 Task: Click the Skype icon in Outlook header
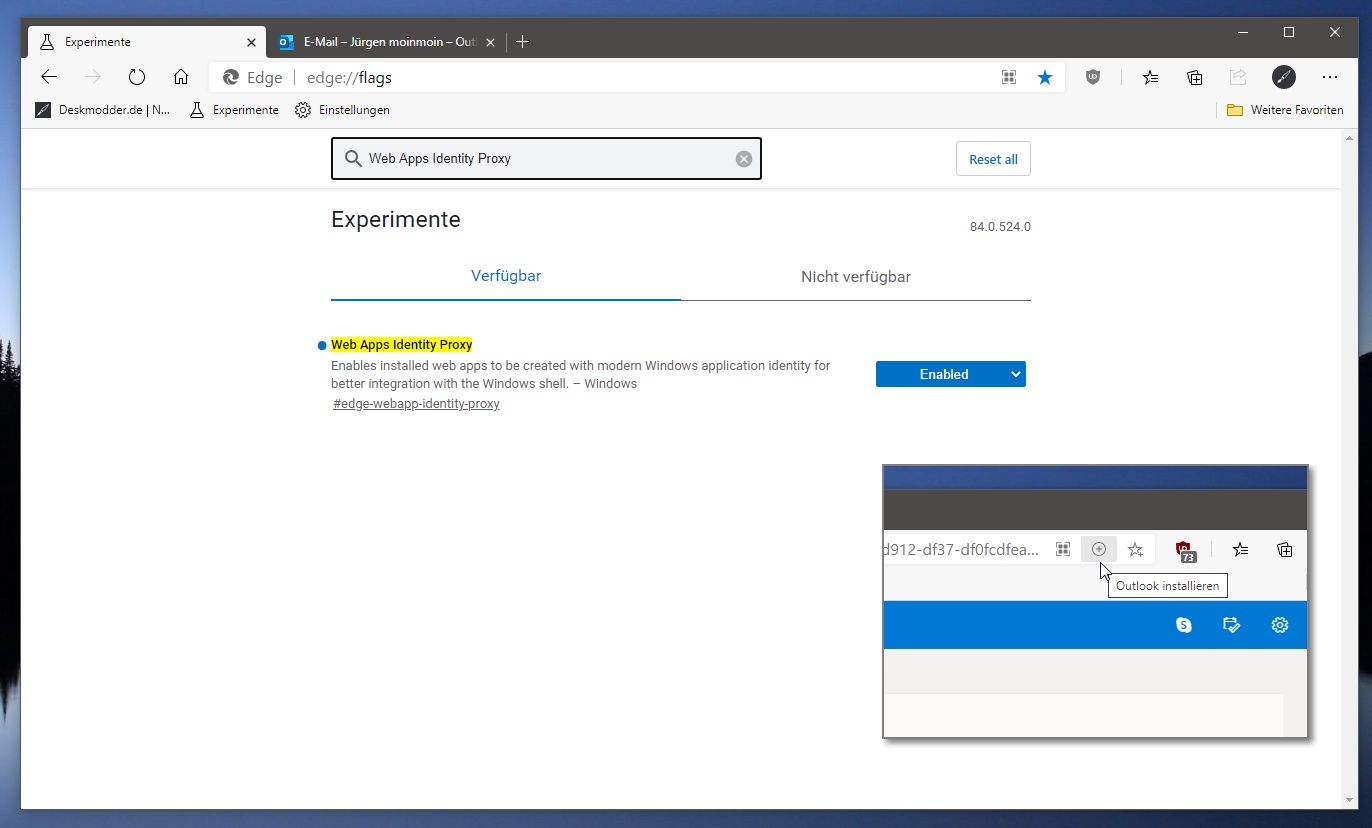click(x=1184, y=625)
